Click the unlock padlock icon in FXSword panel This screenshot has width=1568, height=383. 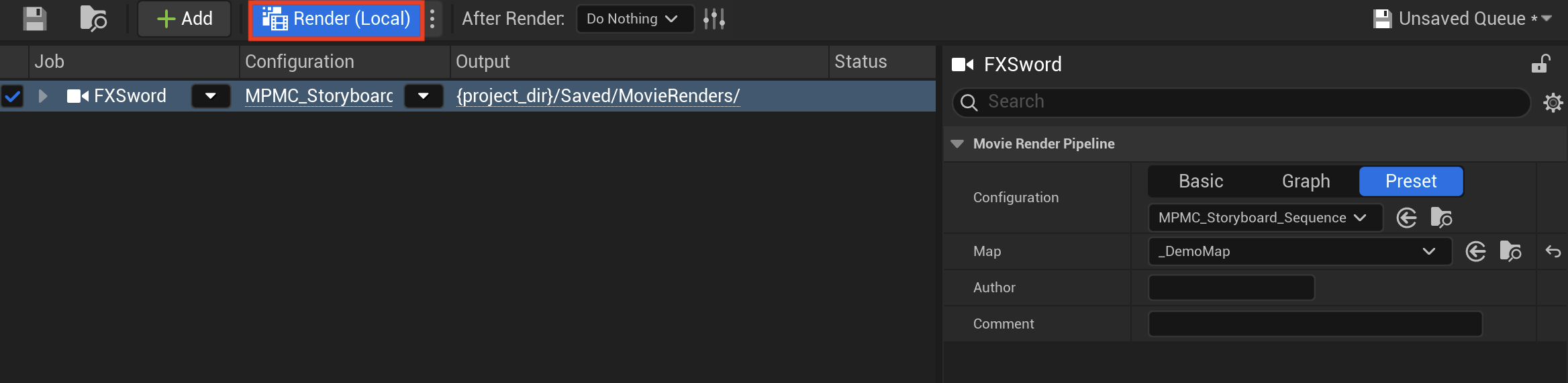(1540, 64)
